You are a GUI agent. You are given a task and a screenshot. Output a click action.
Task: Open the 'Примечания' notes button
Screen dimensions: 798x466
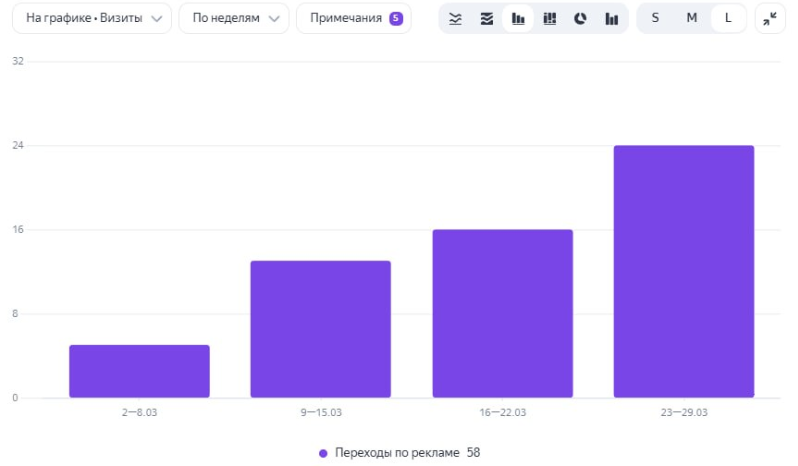click(x=354, y=18)
